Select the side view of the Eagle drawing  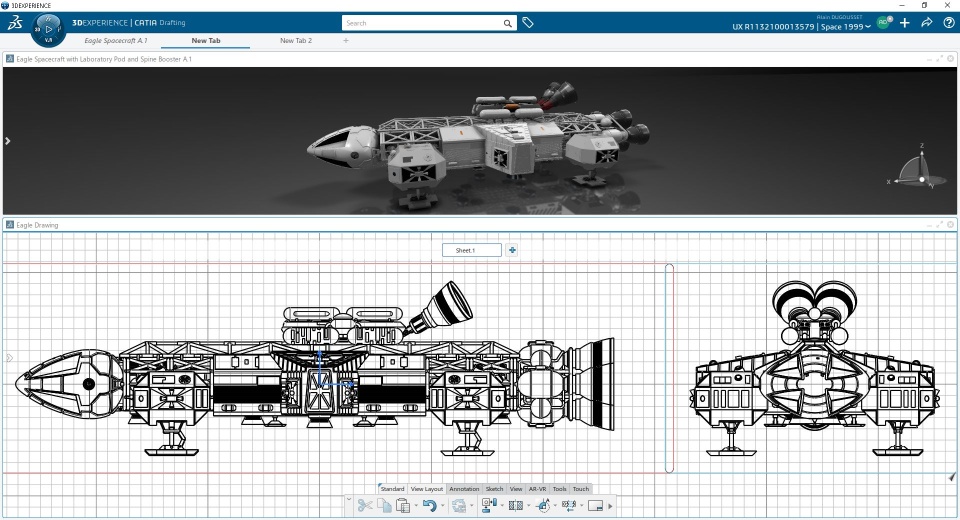click(315, 368)
